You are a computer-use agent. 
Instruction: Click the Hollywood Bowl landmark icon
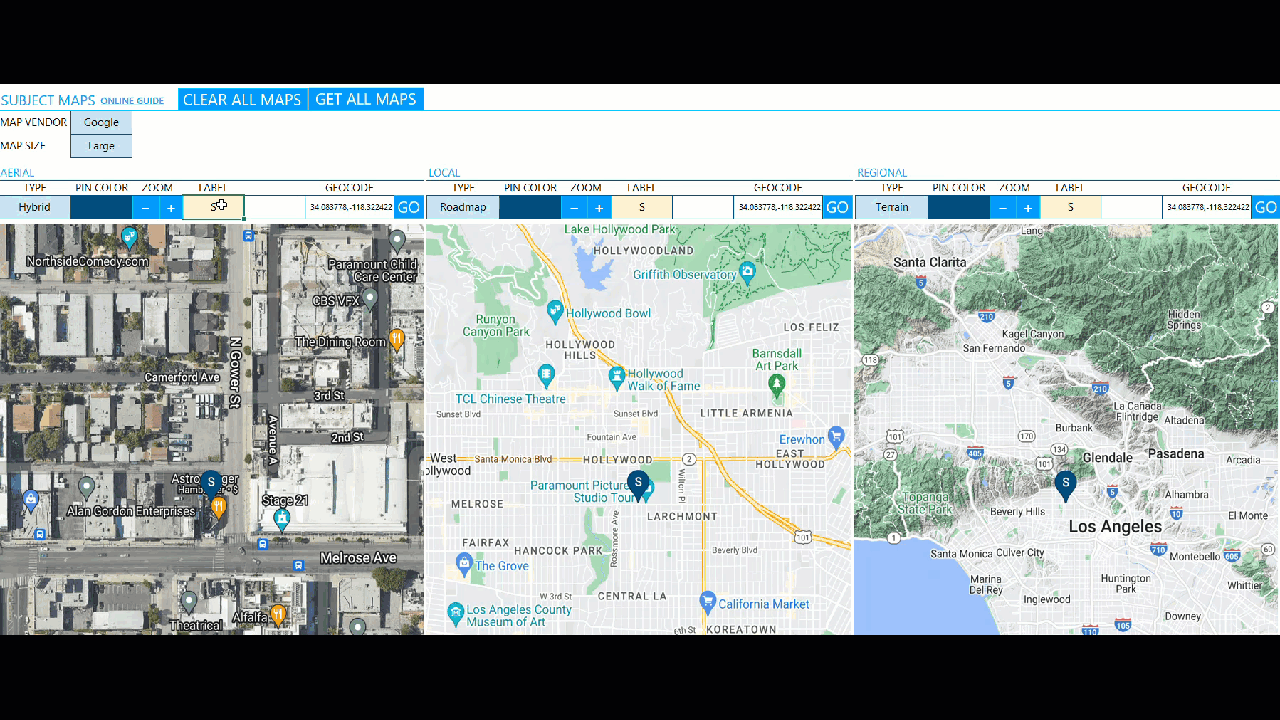(x=555, y=313)
